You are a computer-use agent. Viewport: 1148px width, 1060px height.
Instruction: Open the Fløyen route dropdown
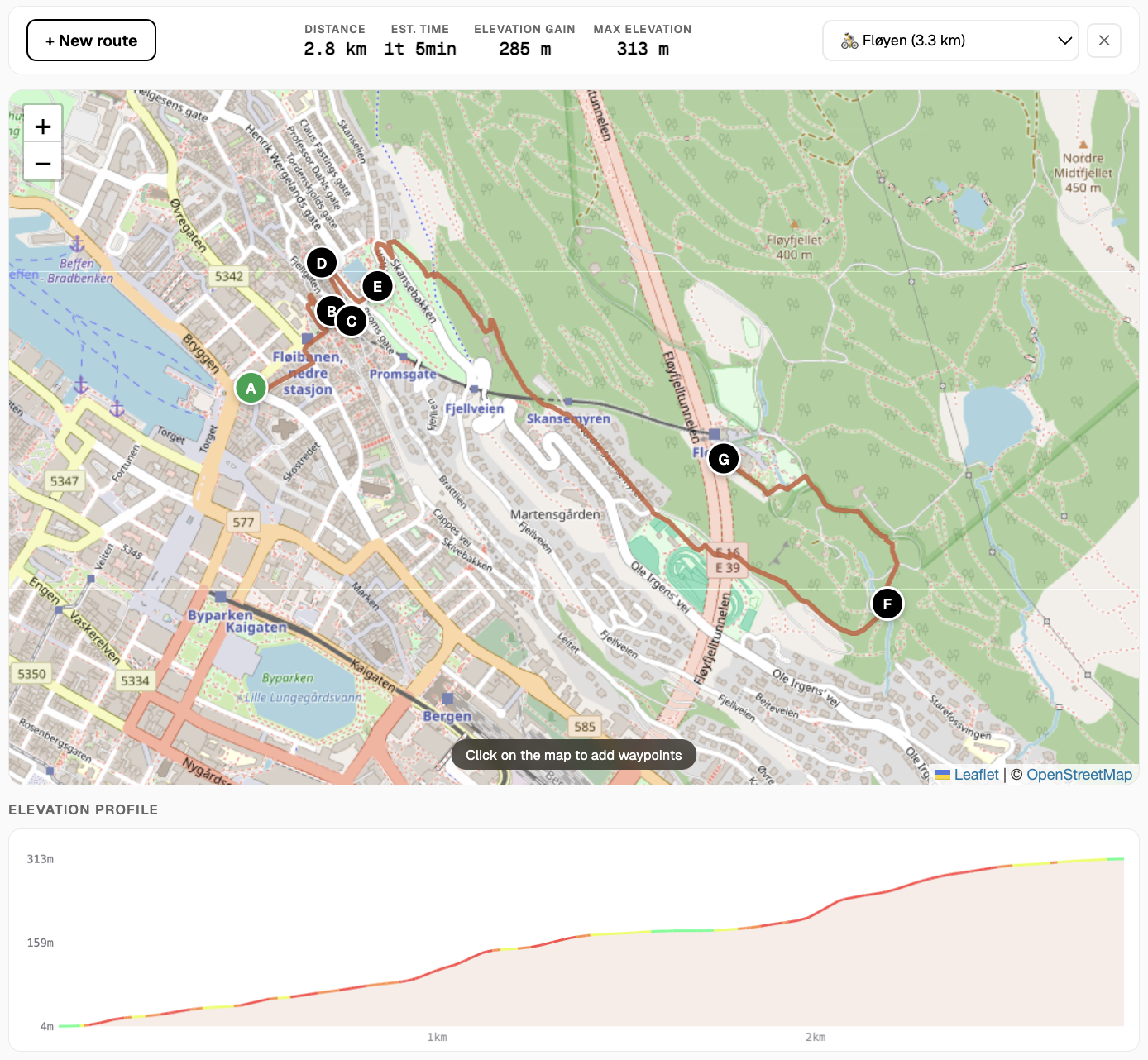949,40
